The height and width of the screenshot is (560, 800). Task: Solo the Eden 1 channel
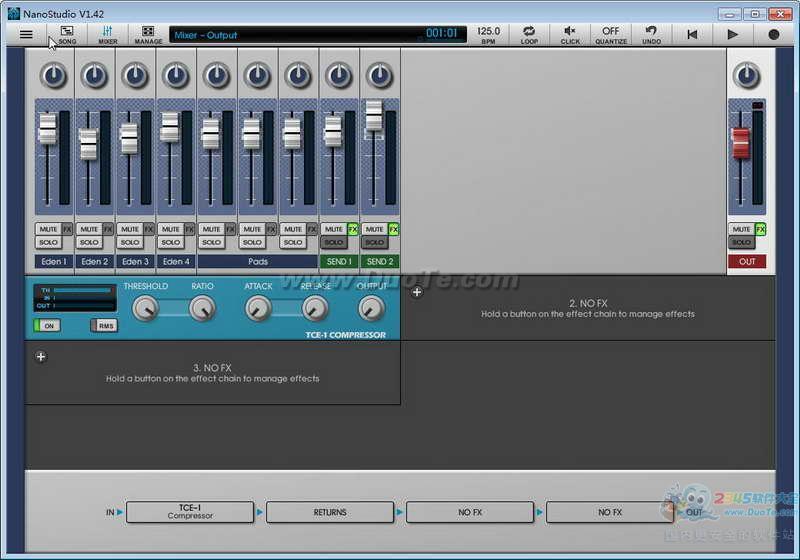click(48, 242)
